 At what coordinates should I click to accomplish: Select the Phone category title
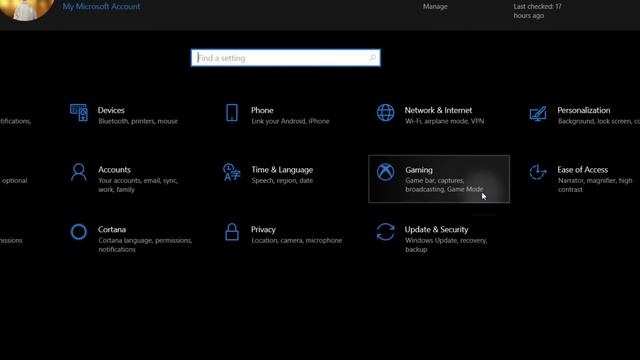pyautogui.click(x=262, y=110)
